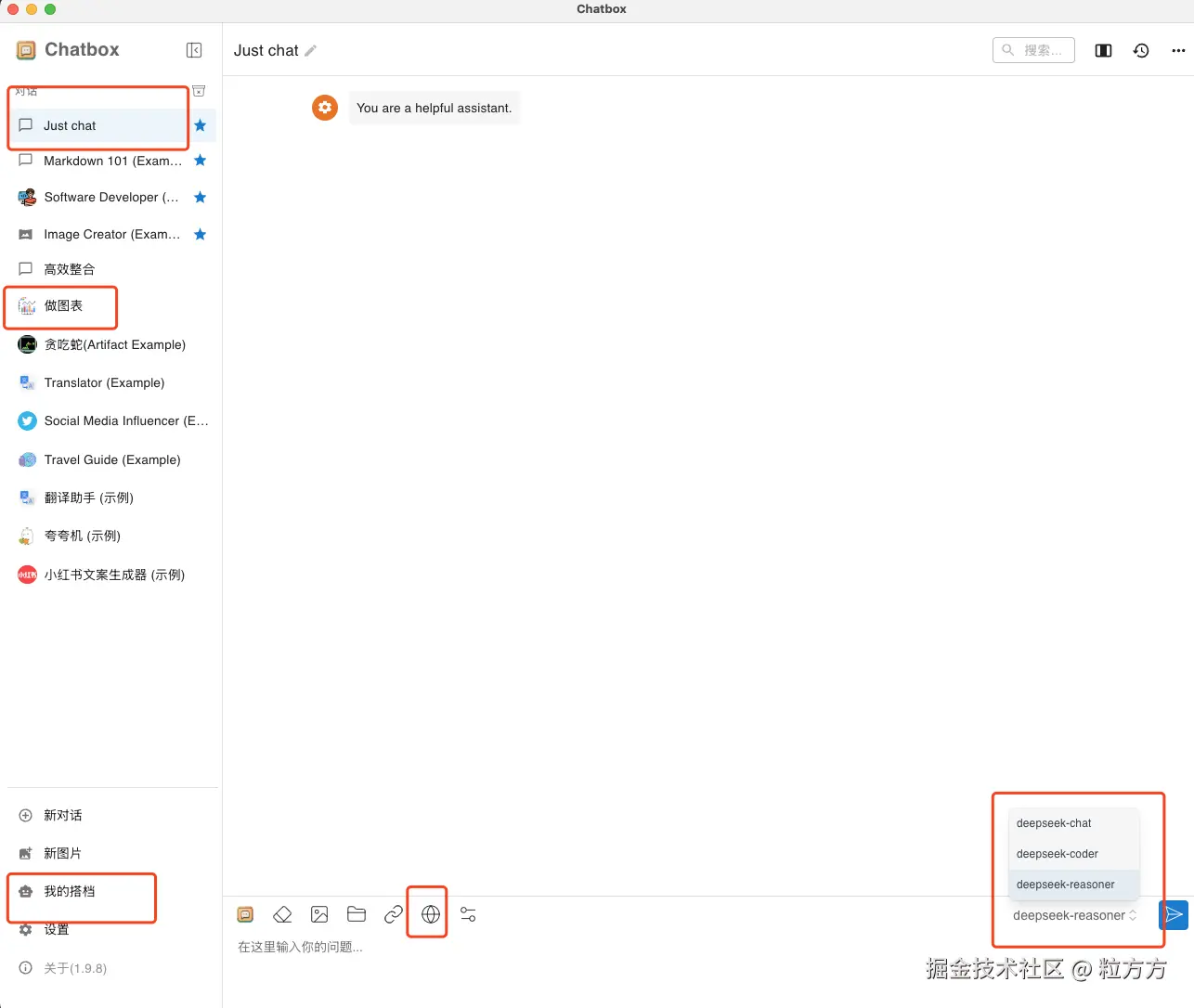Open the deepseek-reasoner model selector dropdown
This screenshot has height=1008, width=1194.
pos(1074,915)
